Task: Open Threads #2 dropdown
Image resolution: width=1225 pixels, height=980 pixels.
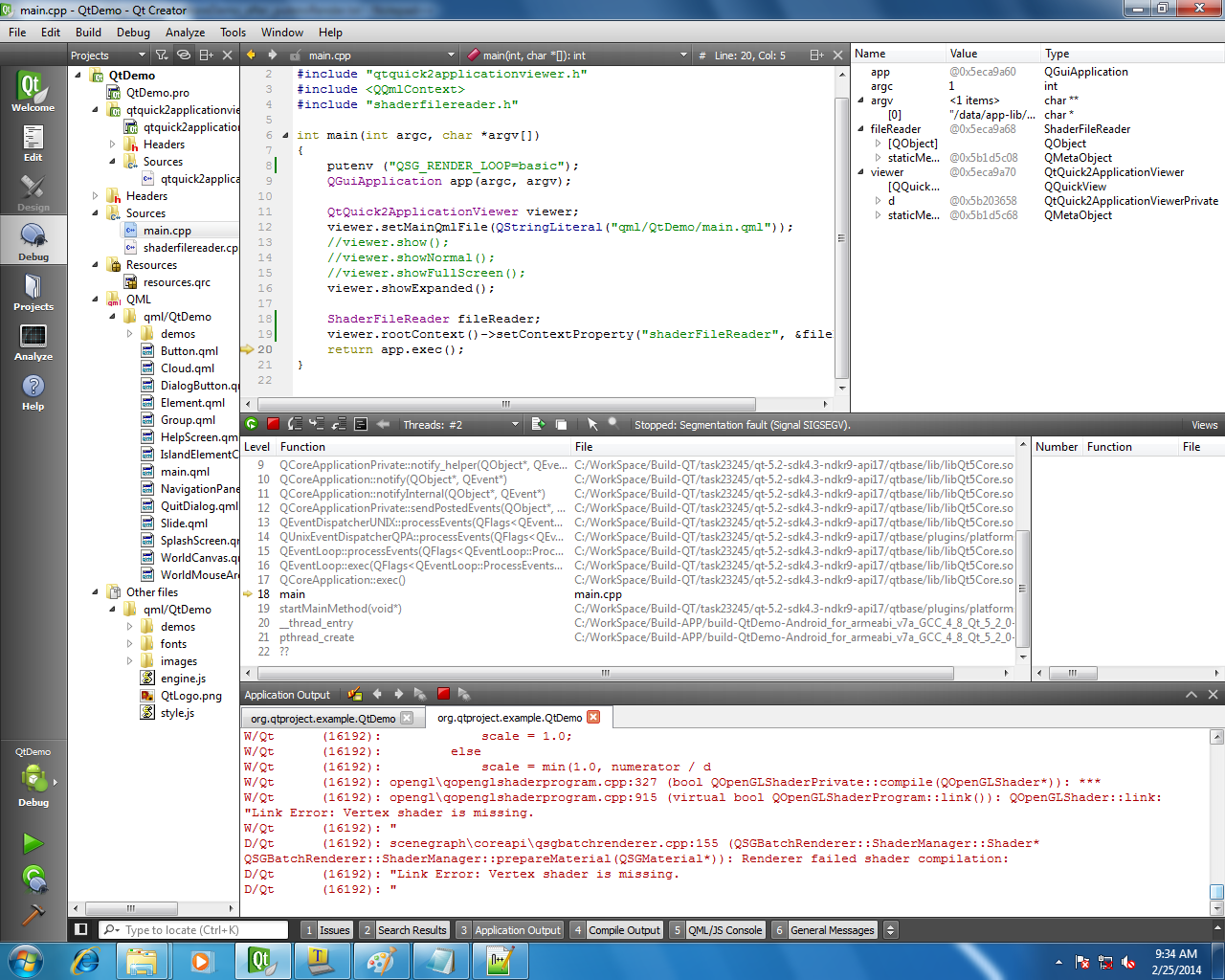Action: point(460,424)
